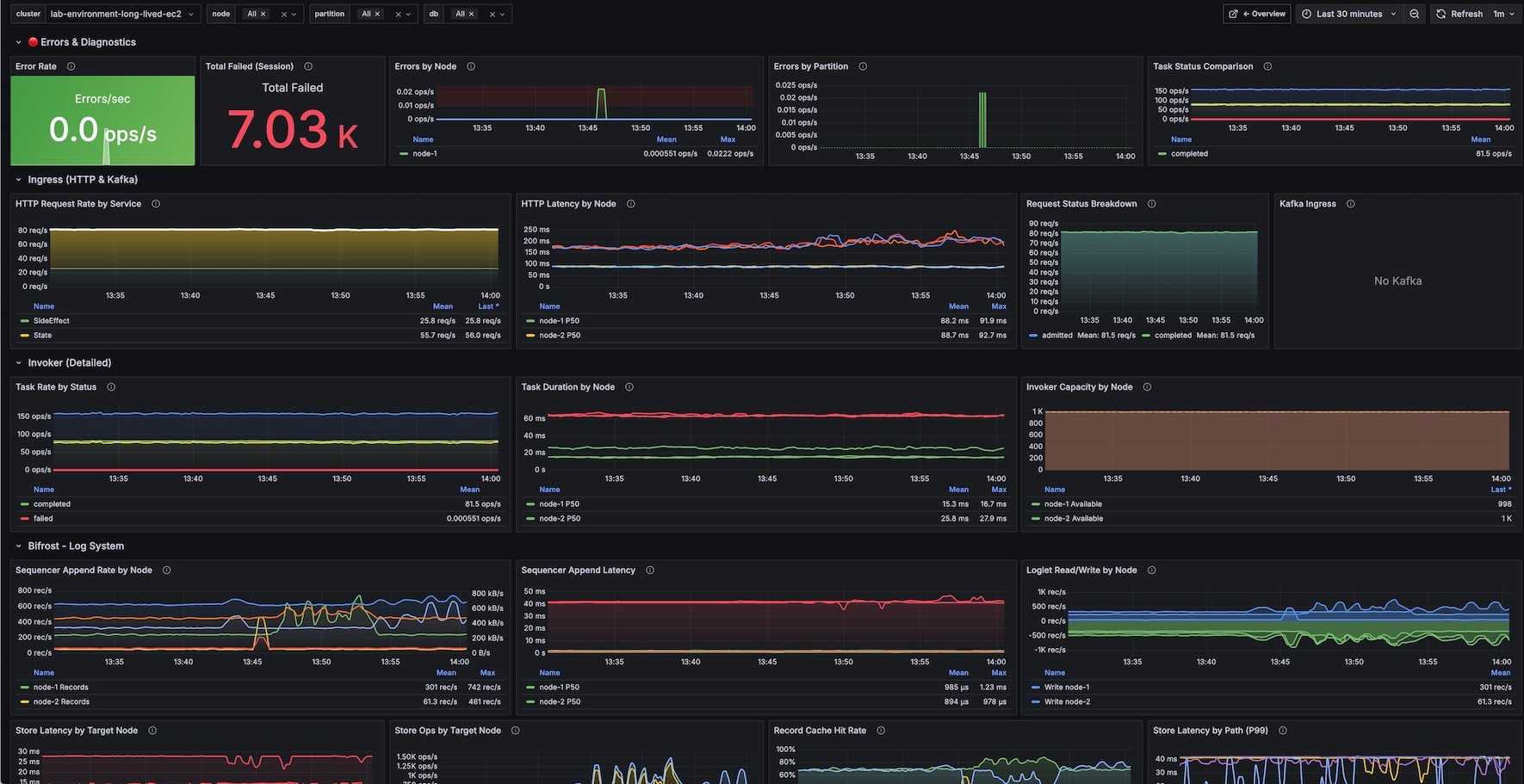Sort HTTP Request Rate legend by Last
1524x784 pixels.
click(x=488, y=306)
